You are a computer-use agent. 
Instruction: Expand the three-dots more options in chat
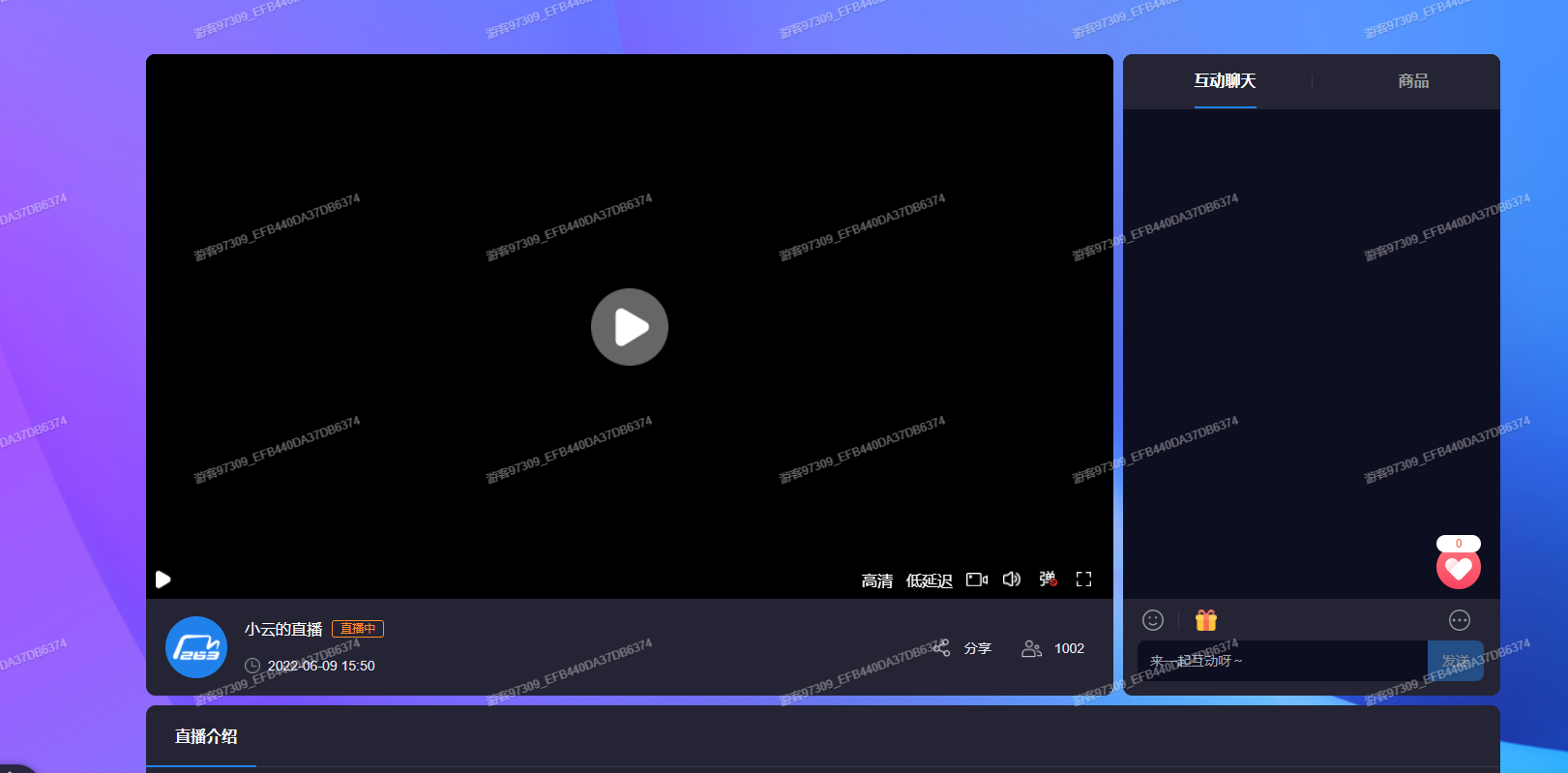coord(1460,620)
